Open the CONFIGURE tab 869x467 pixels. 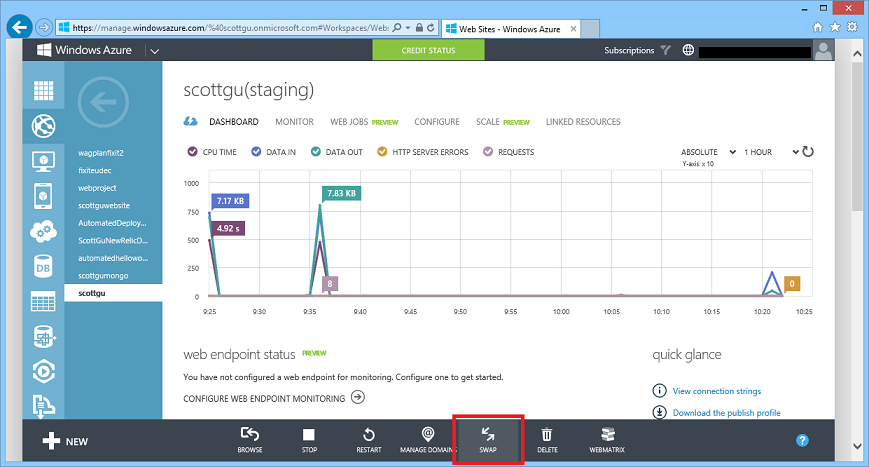pos(437,122)
